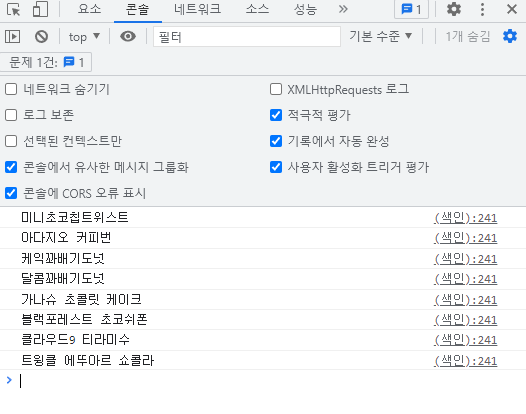Show the console sidebar panel icon

click(x=13, y=36)
